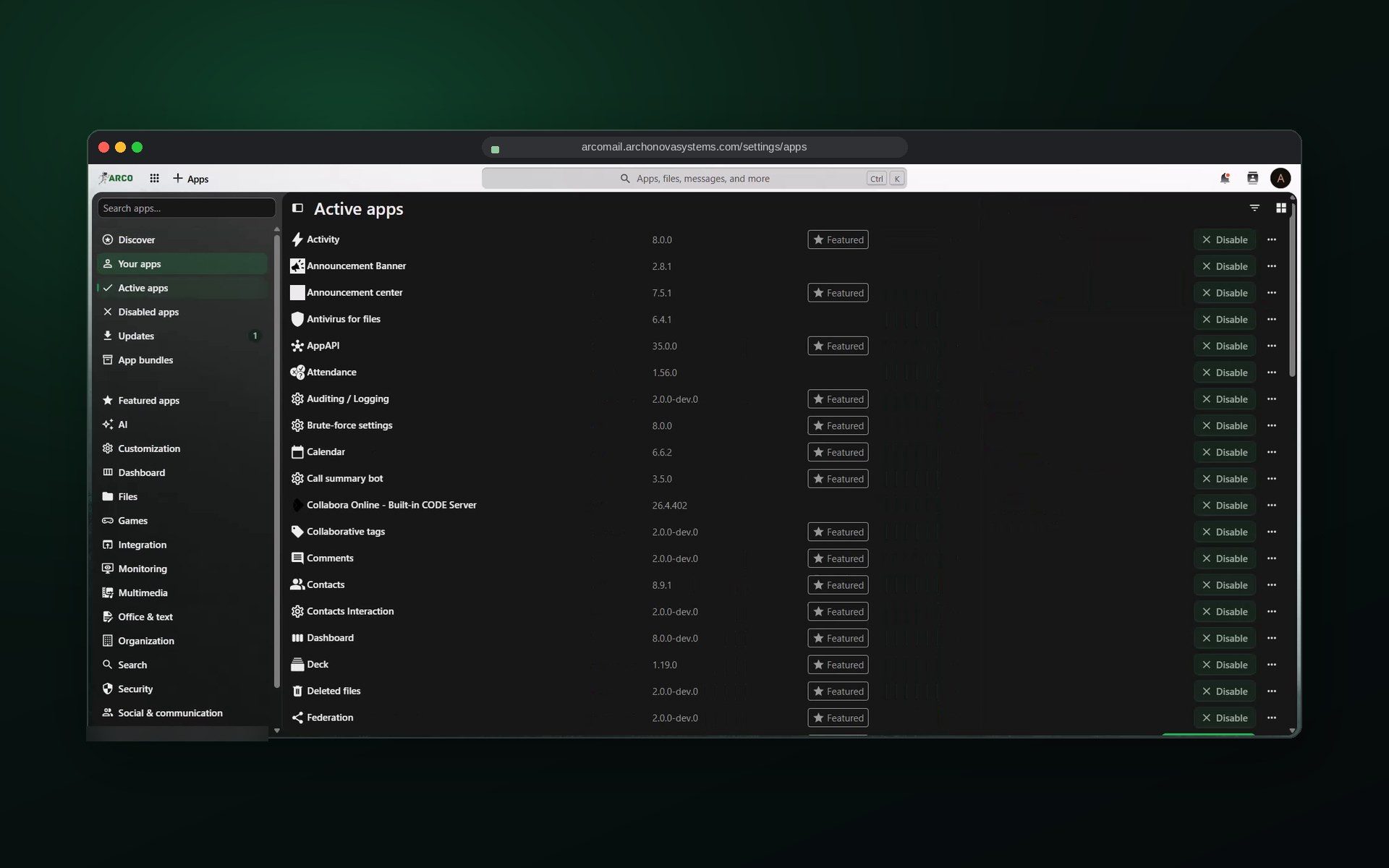Open Updates section in sidebar
1389x868 pixels.
(x=182, y=336)
